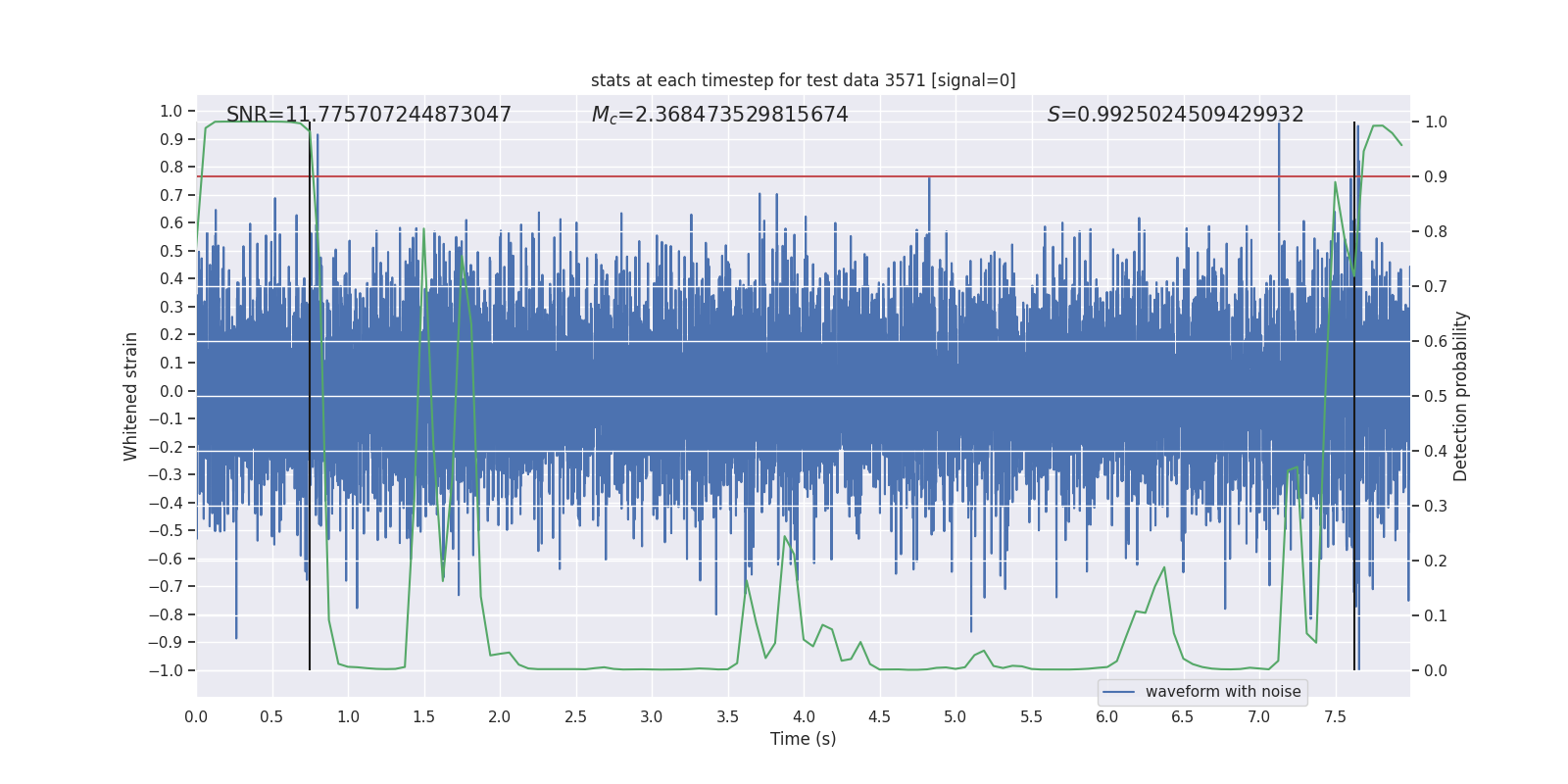Click the 7.0 tick on the Time axis
The width and height of the screenshot is (1568, 784).
1259,716
